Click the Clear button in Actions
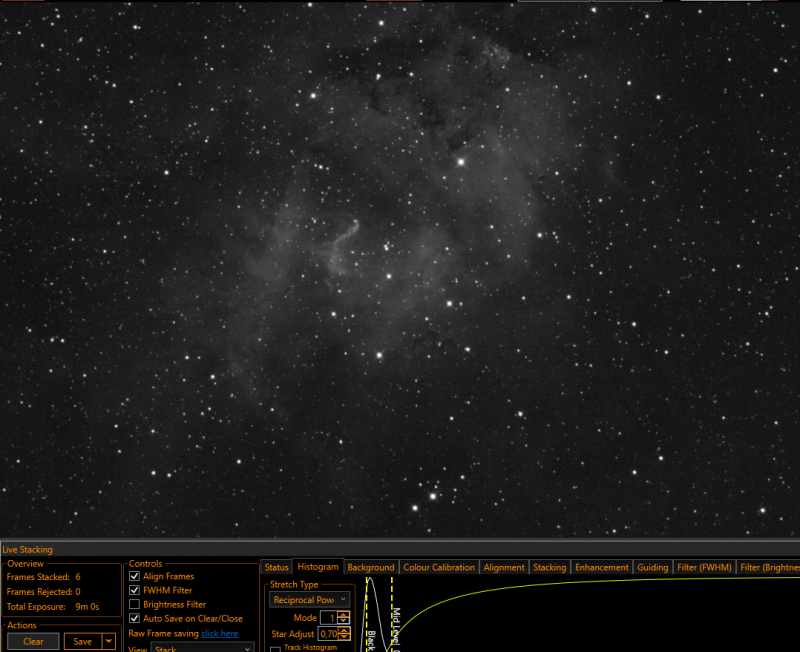800x652 pixels. [x=34, y=641]
